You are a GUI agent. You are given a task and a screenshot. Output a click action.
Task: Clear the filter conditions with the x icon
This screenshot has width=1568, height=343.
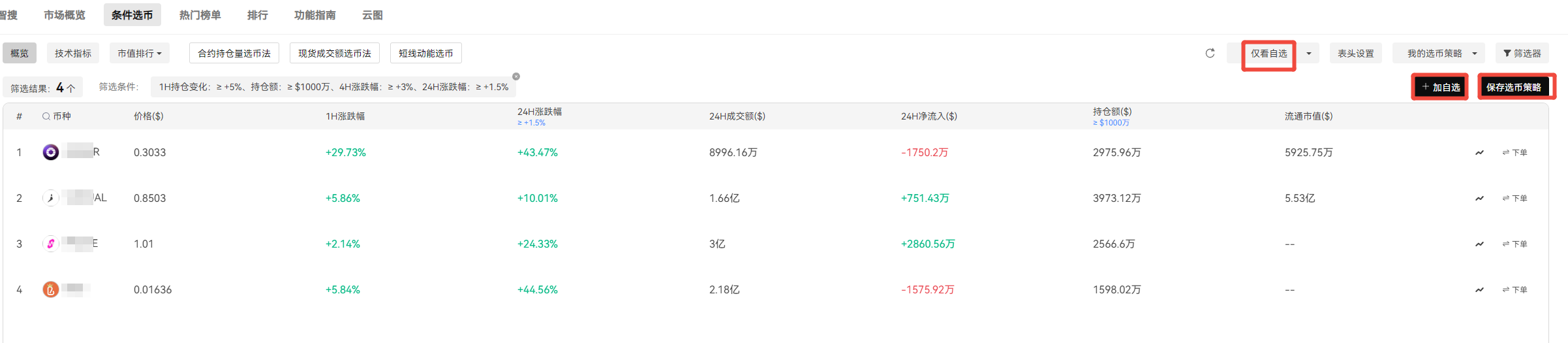[516, 76]
